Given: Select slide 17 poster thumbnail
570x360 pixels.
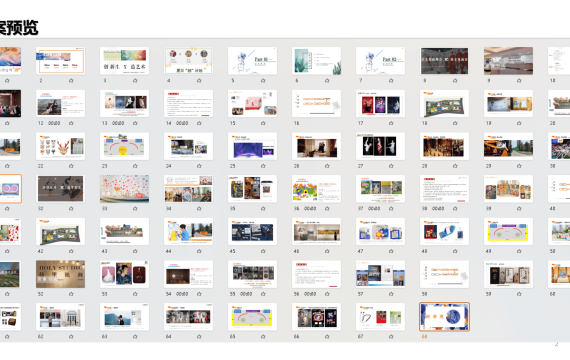Looking at the screenshot, I should (x=380, y=103).
